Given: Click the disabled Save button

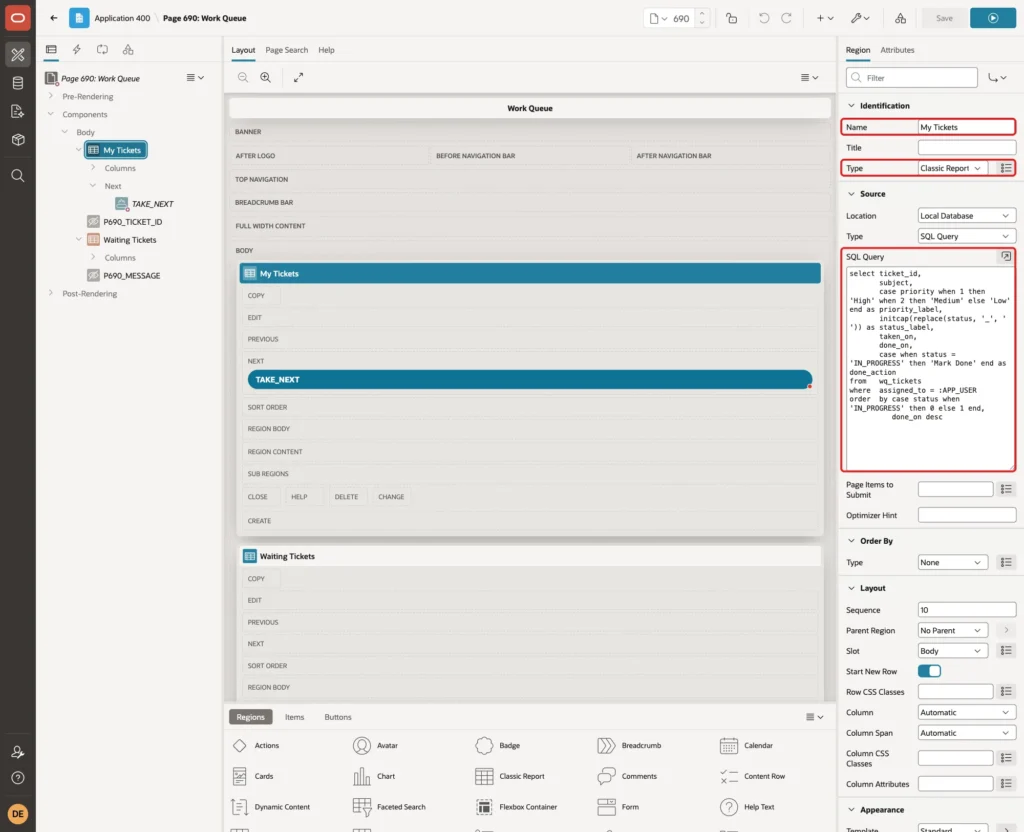Looking at the screenshot, I should pos(944,18).
